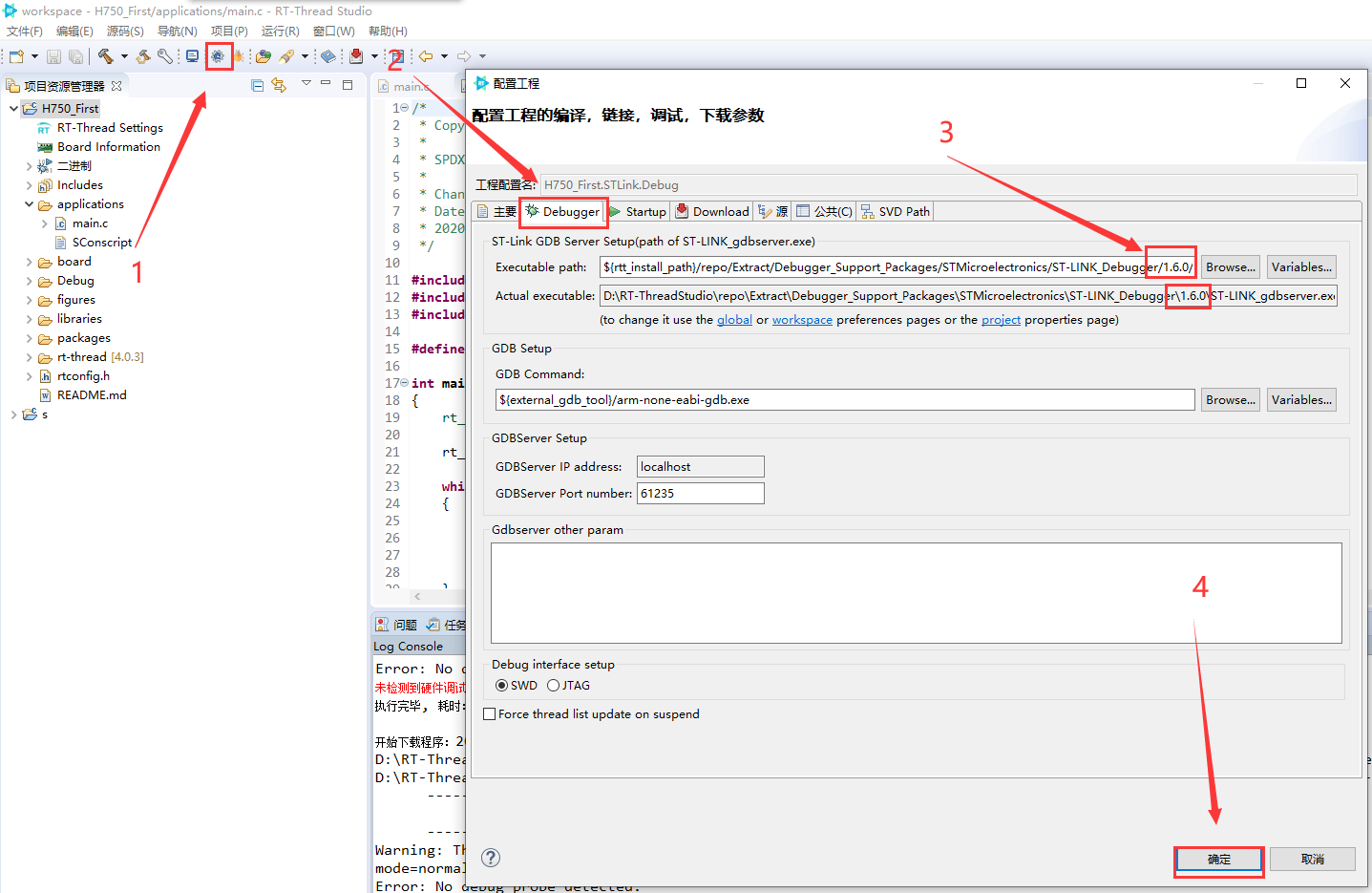Click the Build hammer icon

click(105, 56)
